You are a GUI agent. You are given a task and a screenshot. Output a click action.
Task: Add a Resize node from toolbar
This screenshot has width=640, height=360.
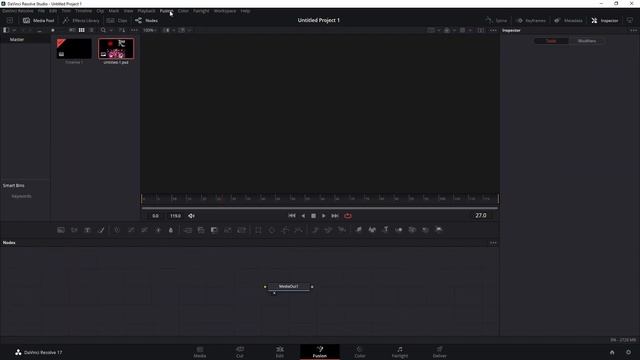pos(228,230)
